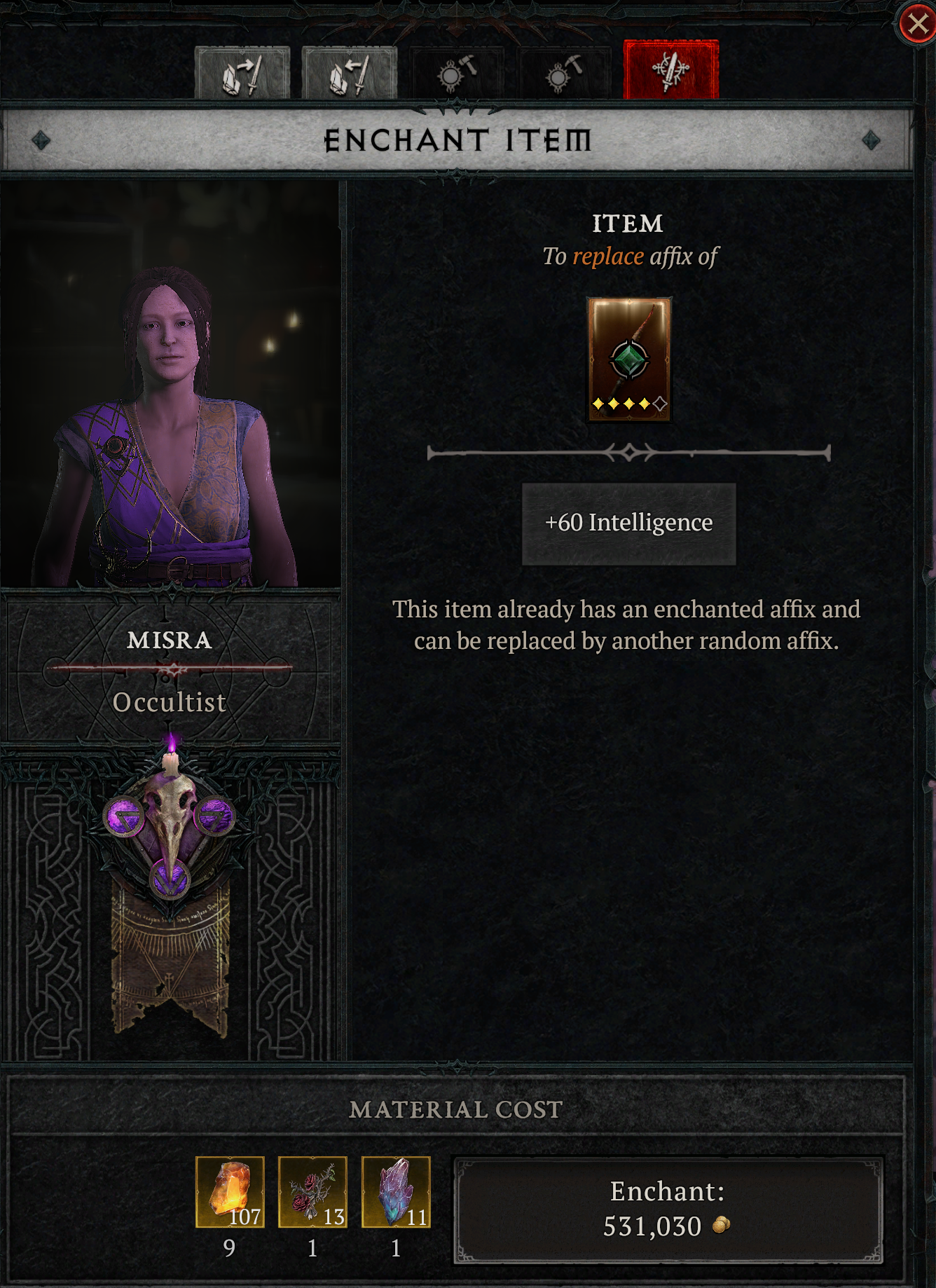Click the item slot with green gem
936x1288 pixels.
pyautogui.click(x=629, y=359)
